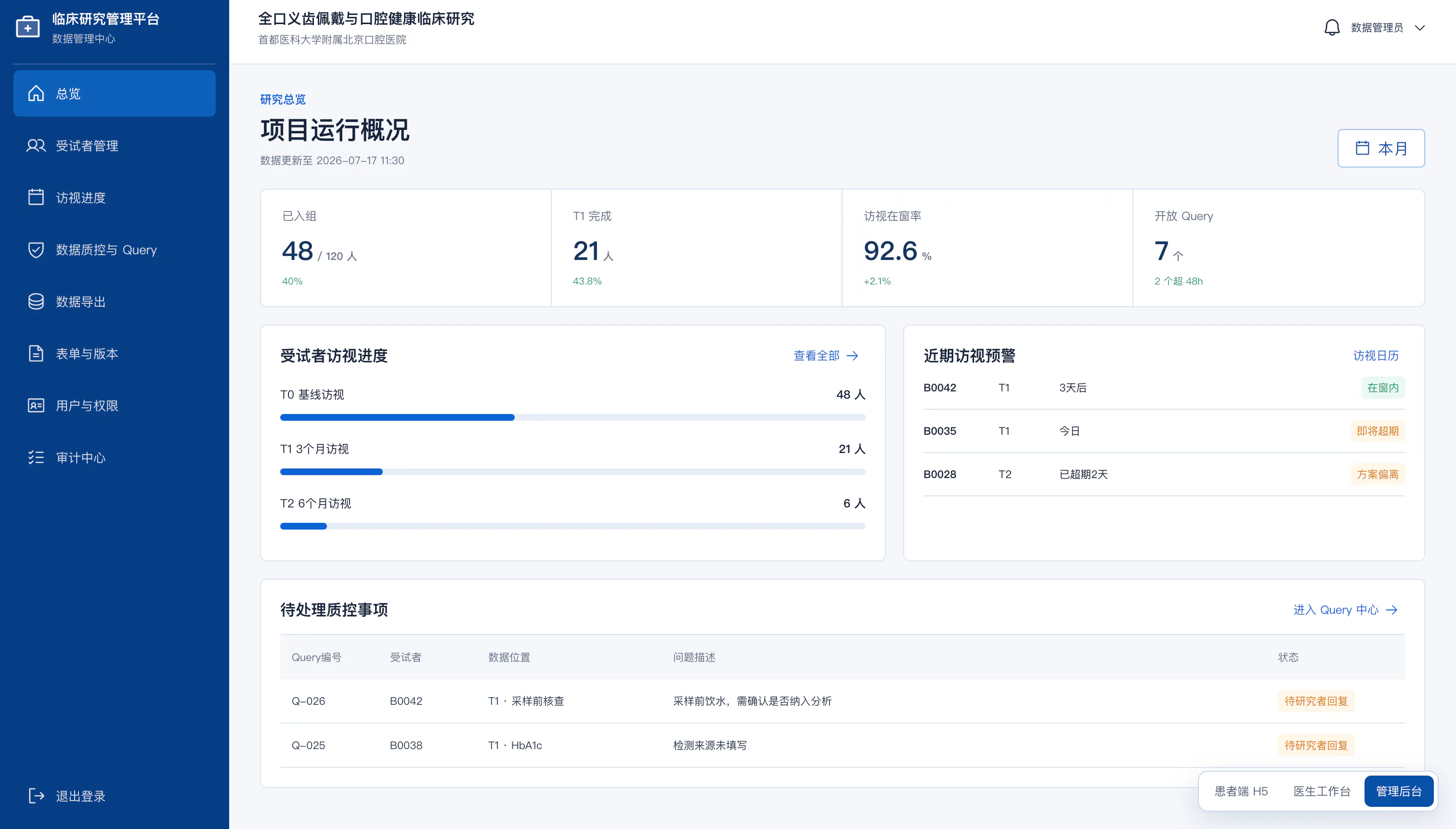Click the 方案偏离 tag for B0028
This screenshot has height=829, width=1456.
tap(1378, 474)
